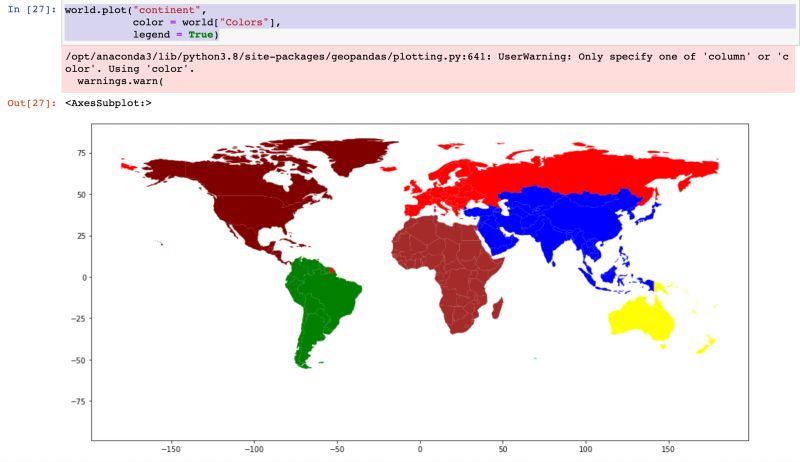Click the y-axis tick label −75

click(x=79, y=401)
